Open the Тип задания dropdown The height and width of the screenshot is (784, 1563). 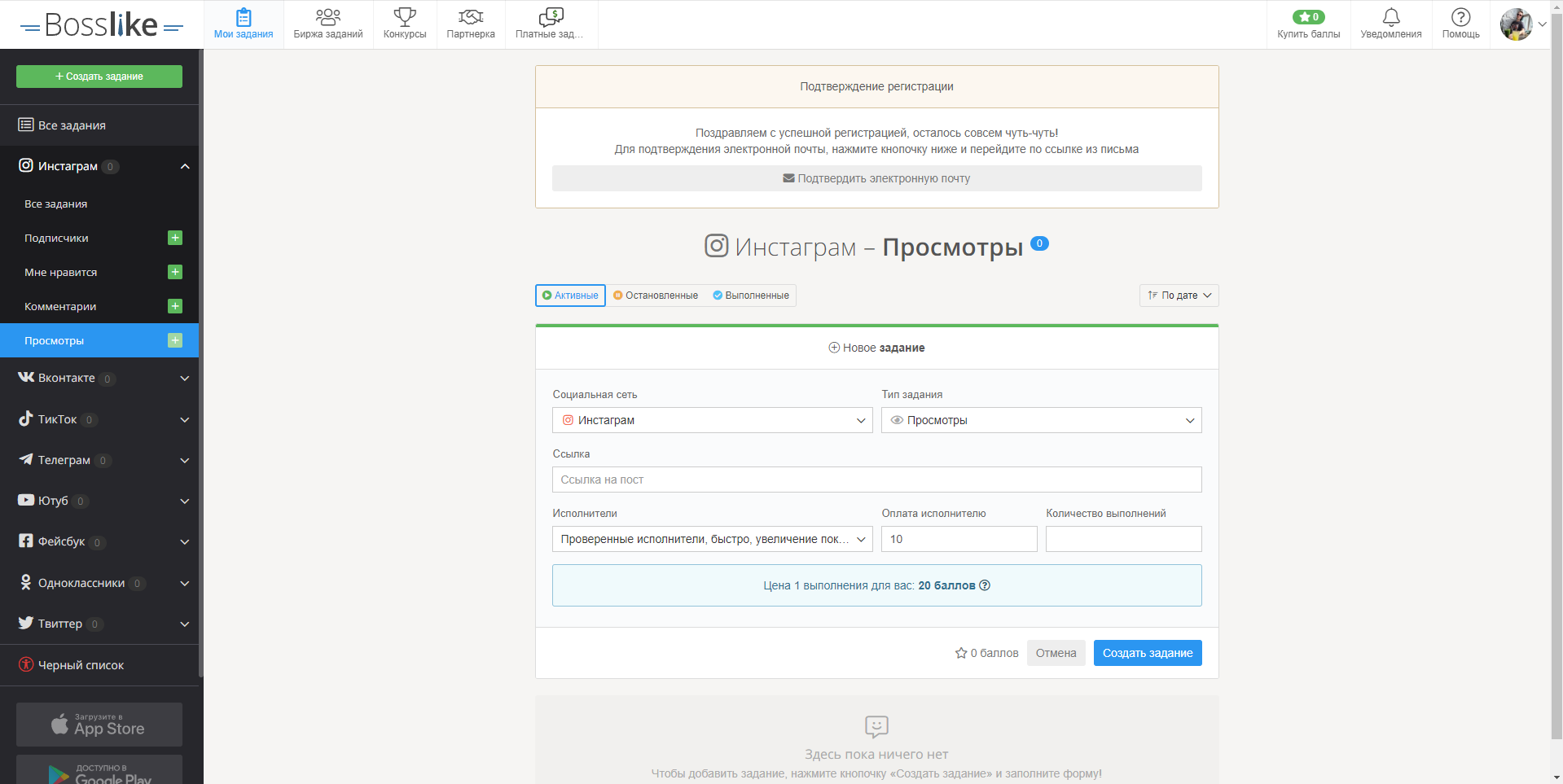(x=1042, y=420)
